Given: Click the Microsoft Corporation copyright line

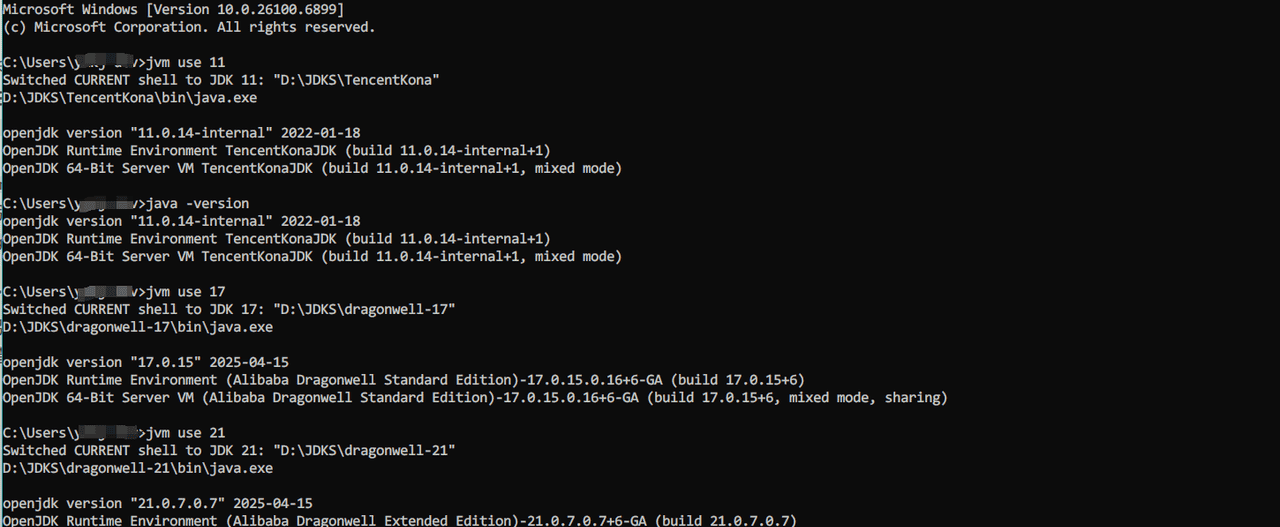Looking at the screenshot, I should [x=189, y=27].
